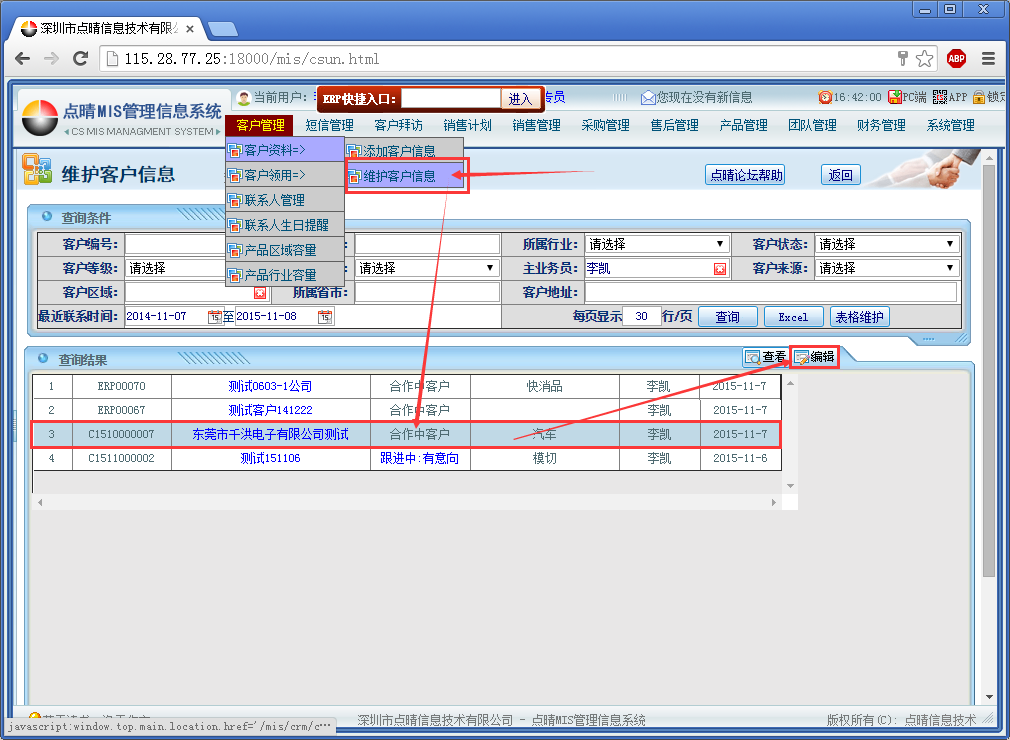Expand the 客户状态 dropdown
Screen dimensions: 1010x740
pos(886,244)
